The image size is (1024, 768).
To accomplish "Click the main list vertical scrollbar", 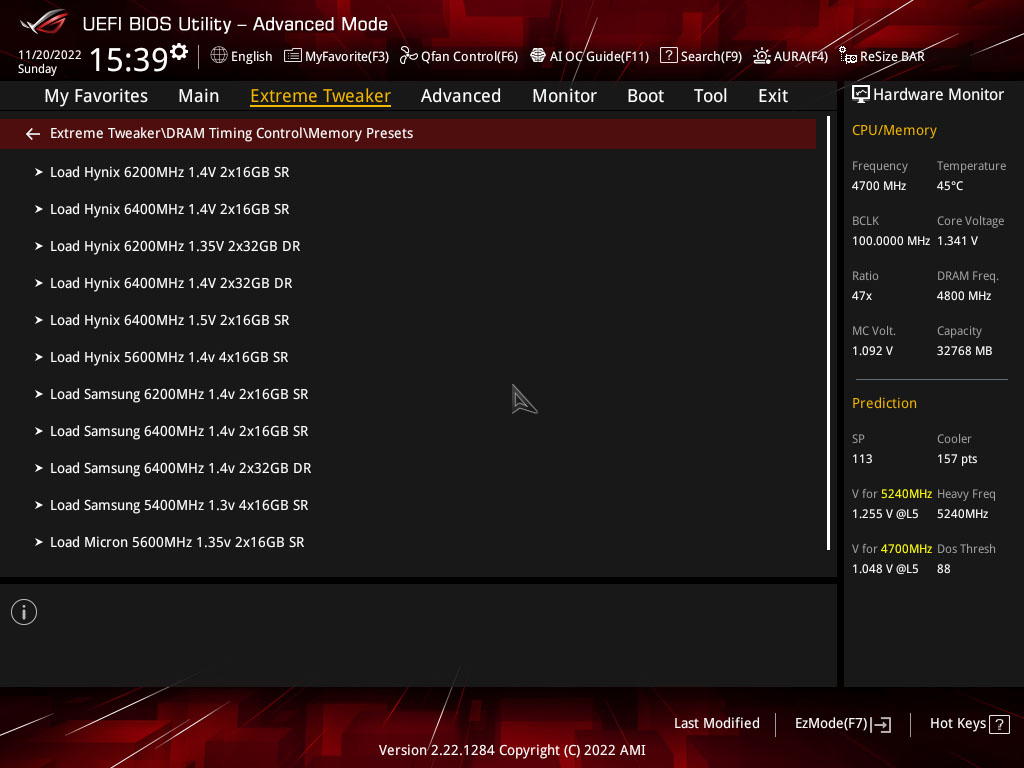I will point(828,333).
